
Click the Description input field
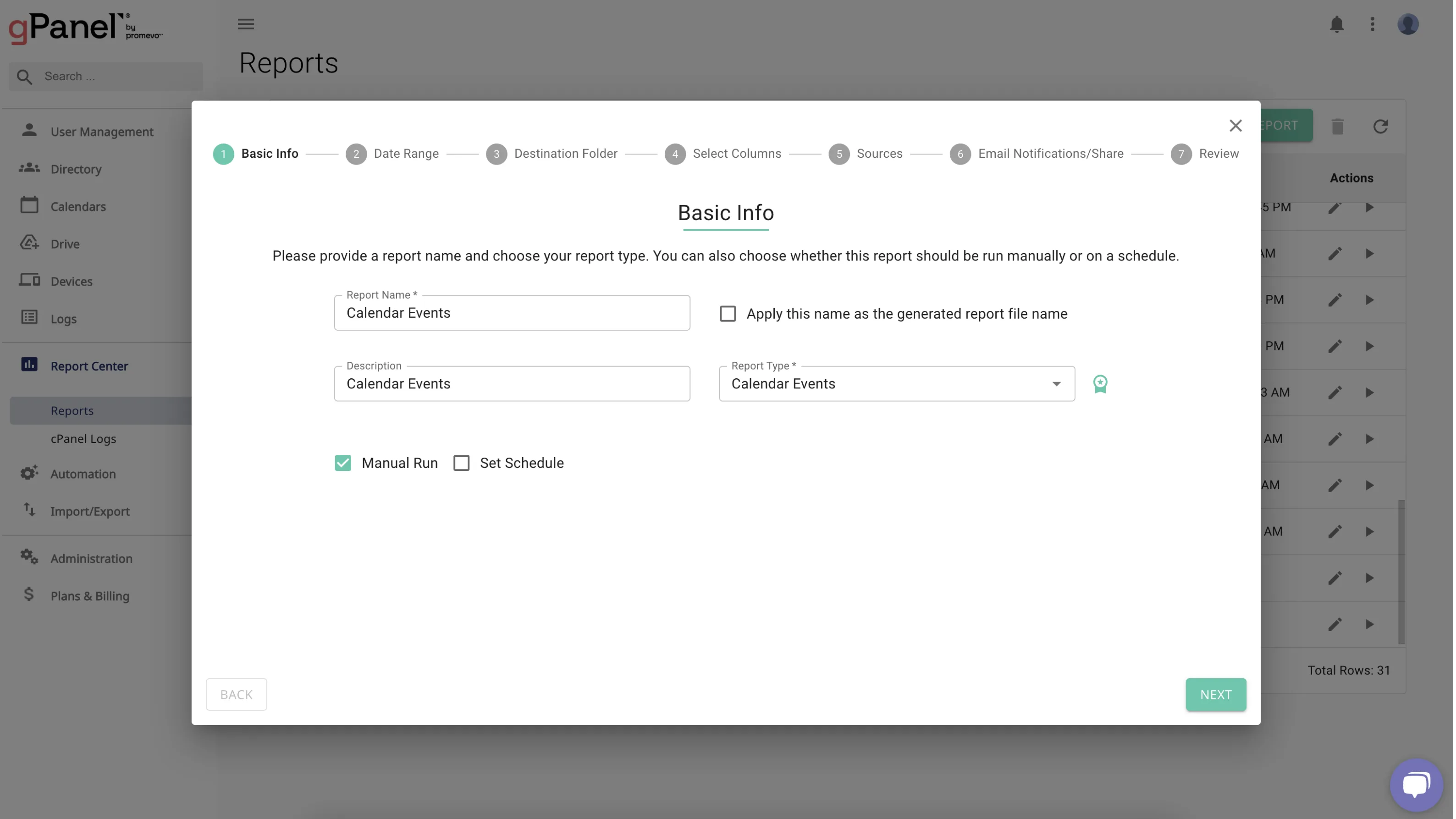[x=512, y=384]
